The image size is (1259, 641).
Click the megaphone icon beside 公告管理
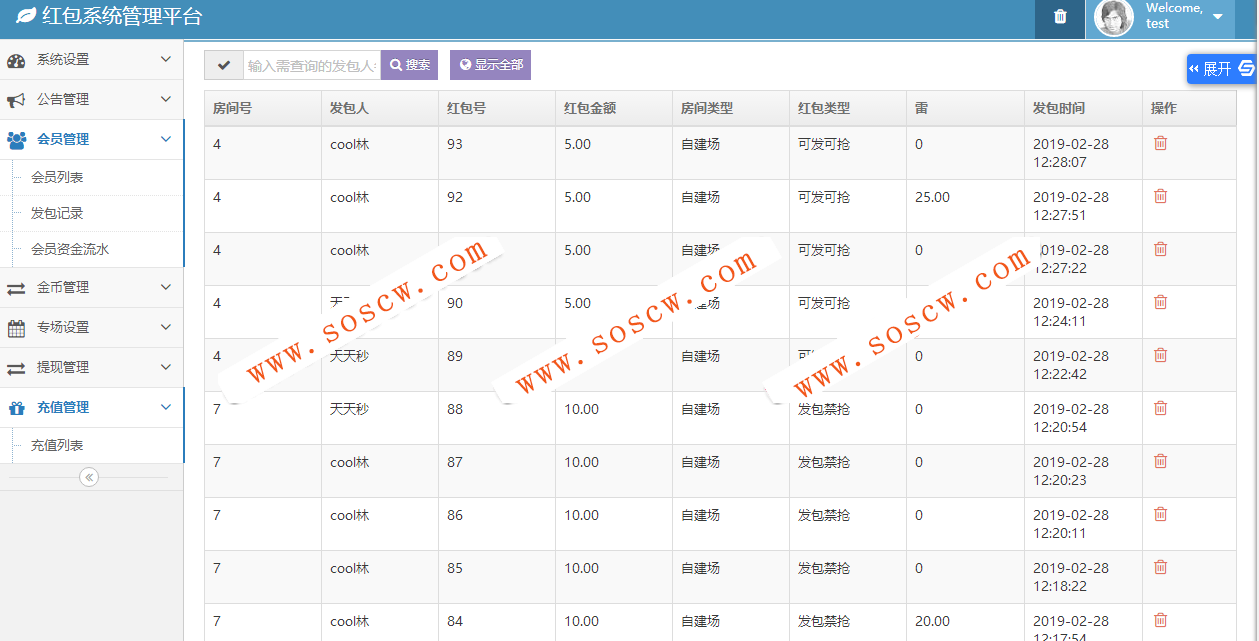pos(16,100)
